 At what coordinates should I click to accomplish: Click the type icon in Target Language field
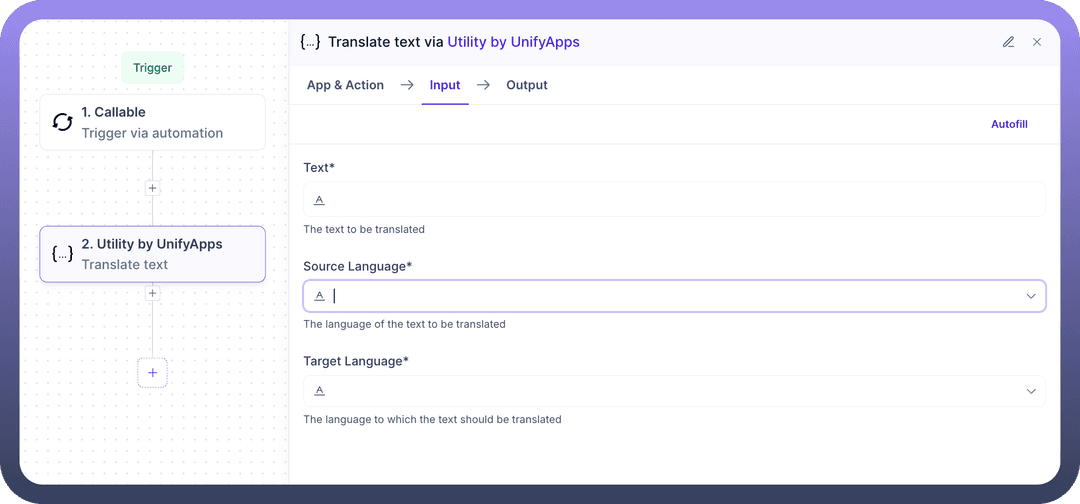[320, 391]
